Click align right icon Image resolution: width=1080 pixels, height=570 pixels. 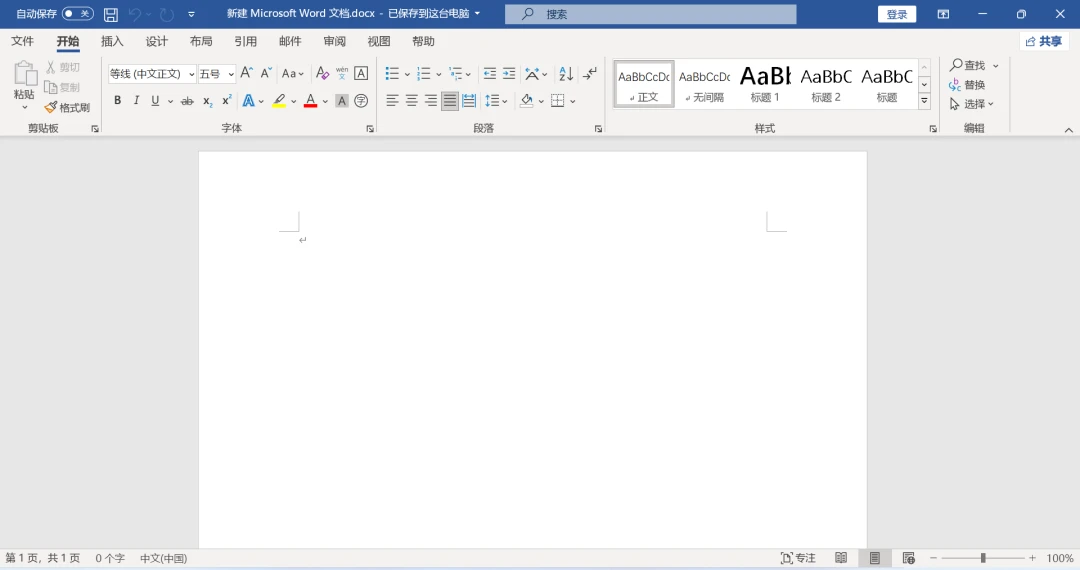click(430, 101)
